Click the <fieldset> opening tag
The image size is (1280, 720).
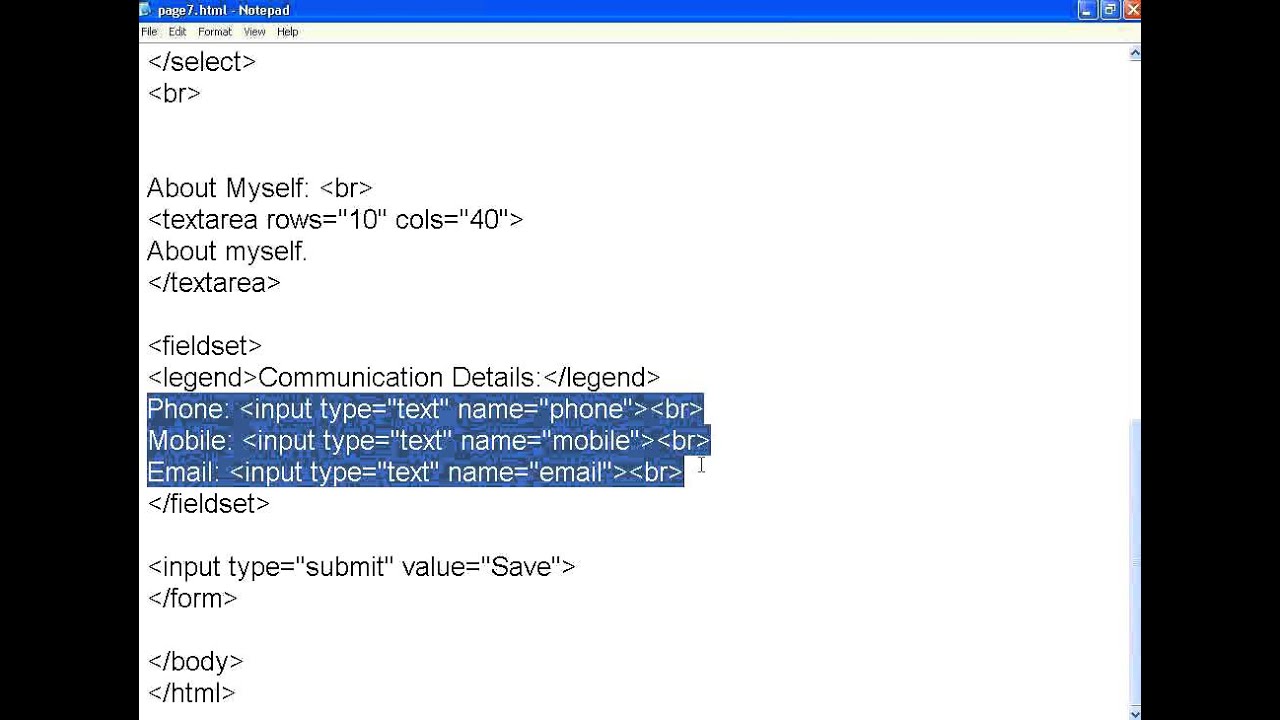point(204,346)
